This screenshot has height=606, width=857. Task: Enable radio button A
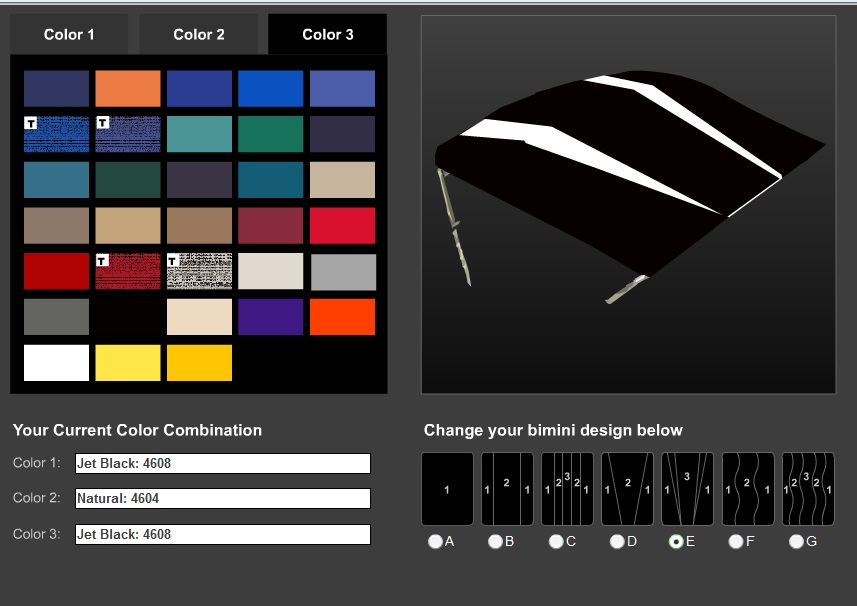(x=435, y=541)
